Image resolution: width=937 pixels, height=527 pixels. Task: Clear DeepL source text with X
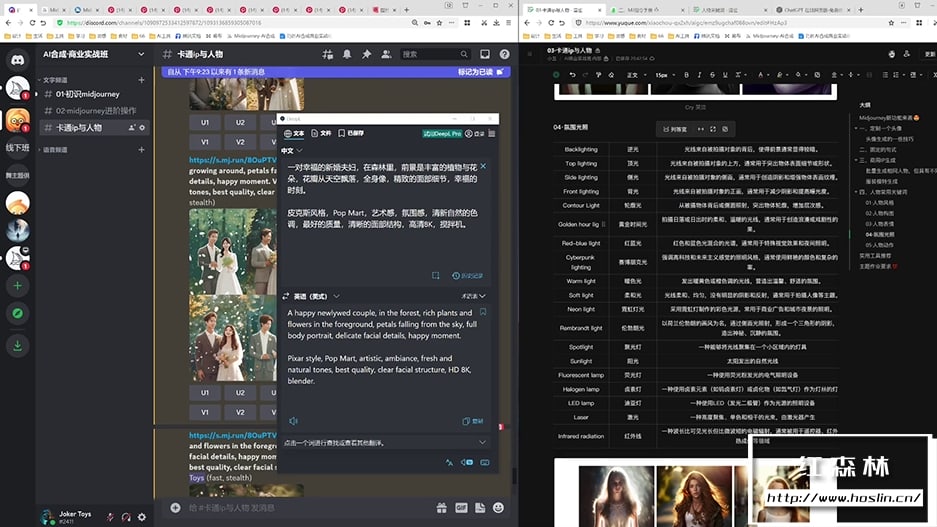483,167
